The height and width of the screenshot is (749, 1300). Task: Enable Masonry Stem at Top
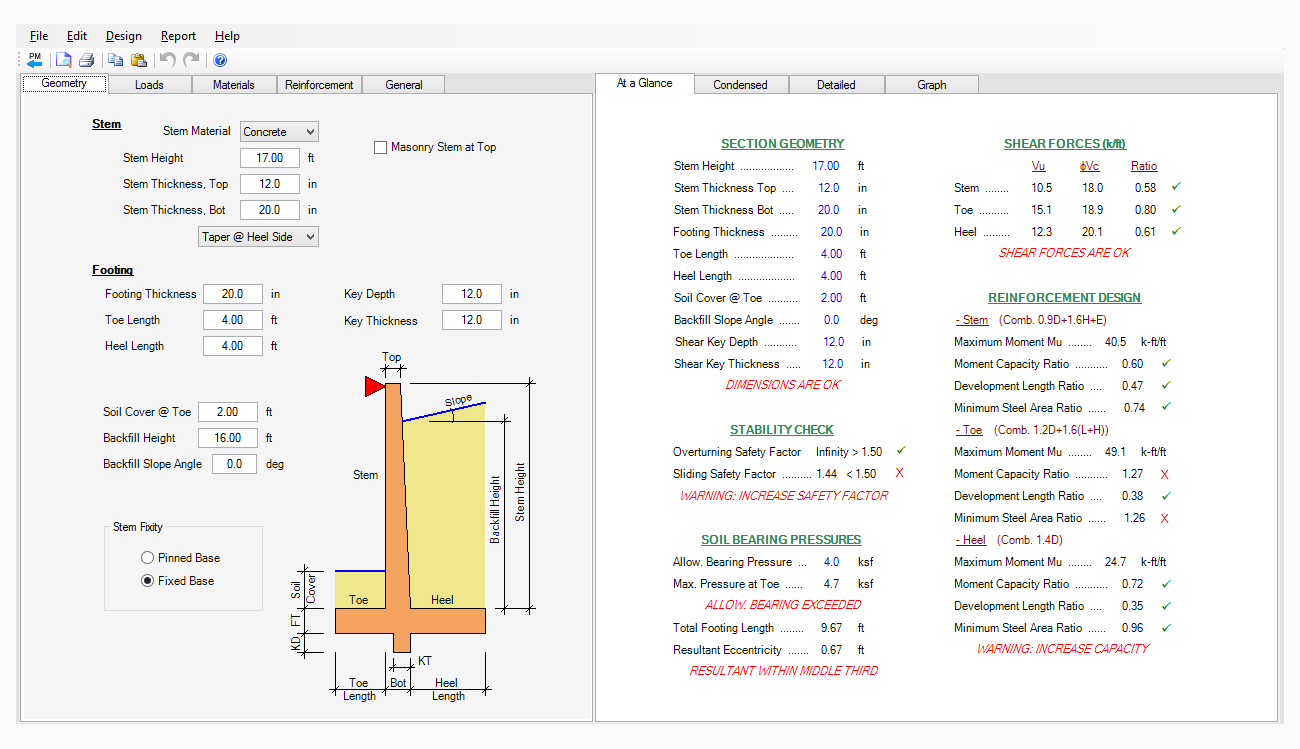pyautogui.click(x=380, y=147)
